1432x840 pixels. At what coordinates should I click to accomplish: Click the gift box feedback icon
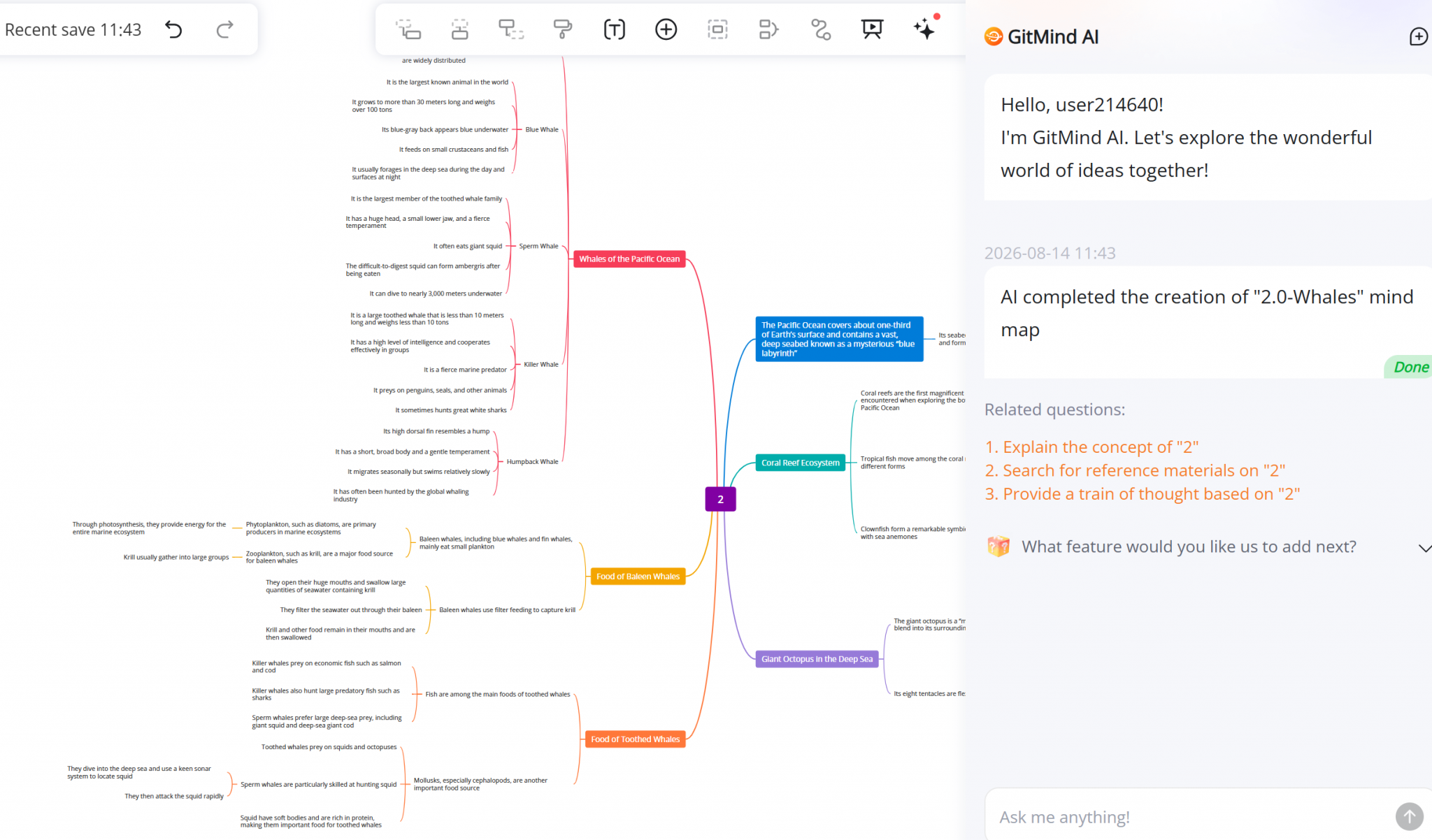coord(998,546)
